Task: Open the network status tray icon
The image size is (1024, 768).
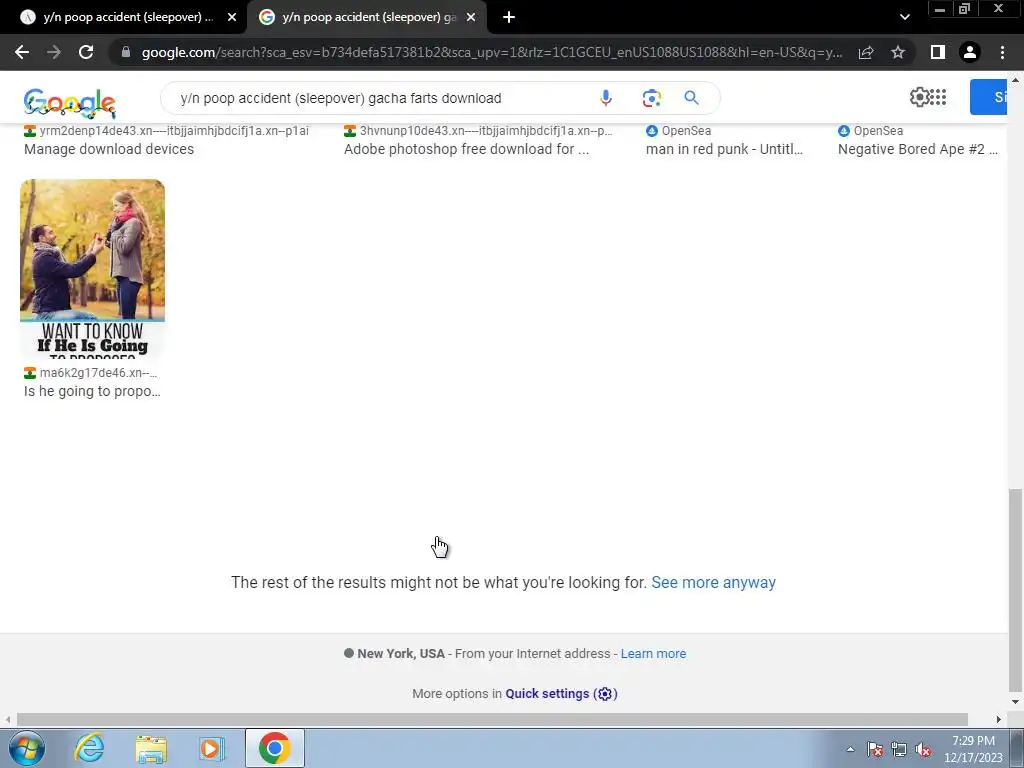Action: pos(899,749)
